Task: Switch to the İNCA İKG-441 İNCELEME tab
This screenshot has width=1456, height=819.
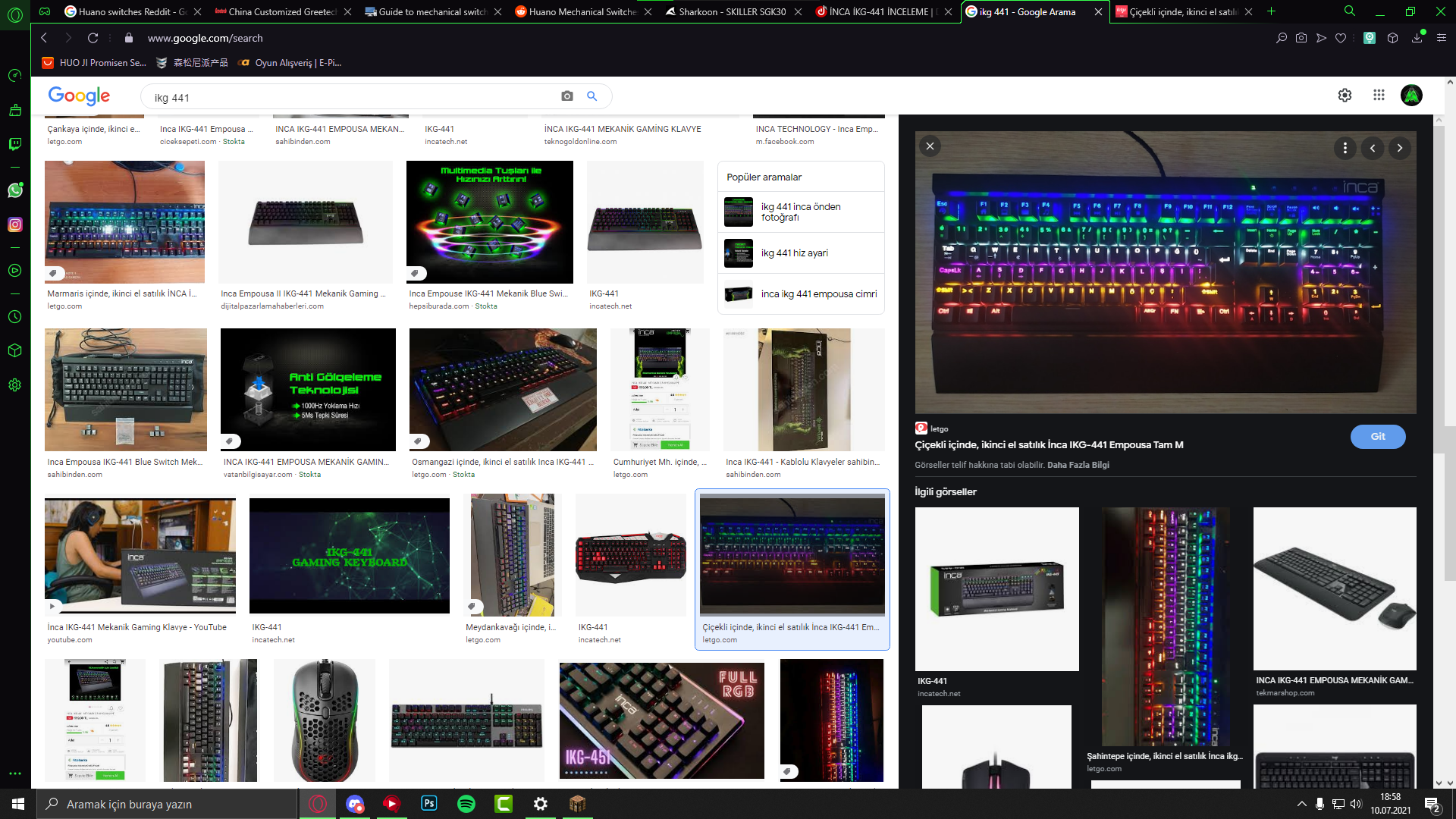Action: tap(883, 11)
